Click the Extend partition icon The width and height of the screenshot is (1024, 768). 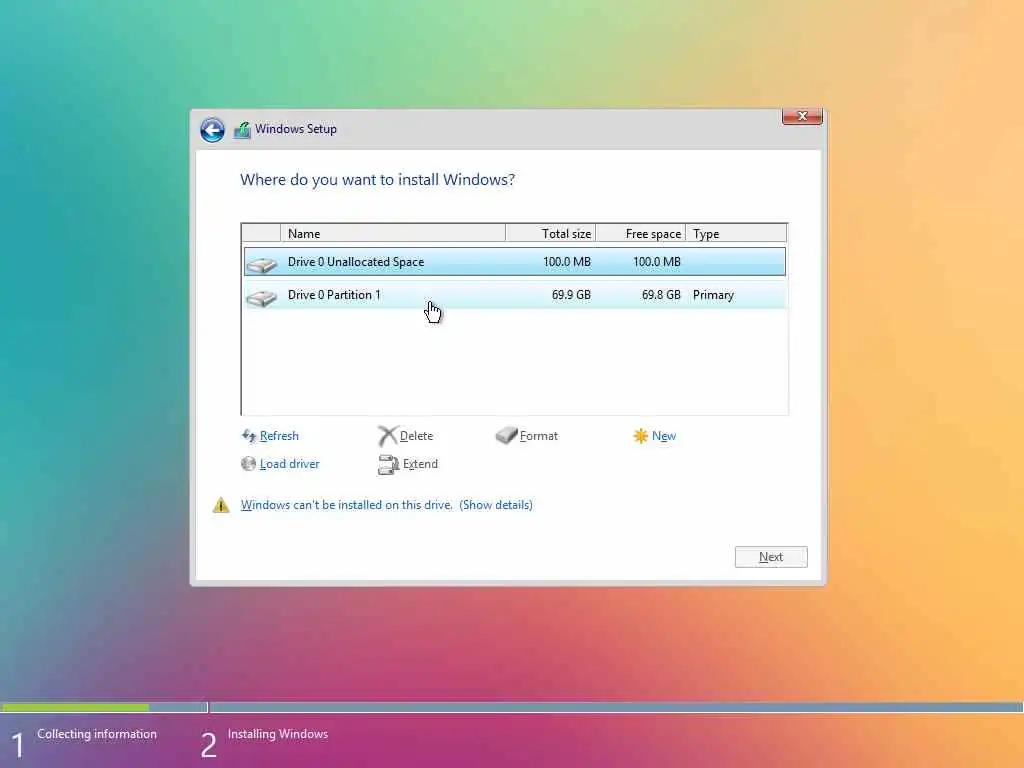389,464
